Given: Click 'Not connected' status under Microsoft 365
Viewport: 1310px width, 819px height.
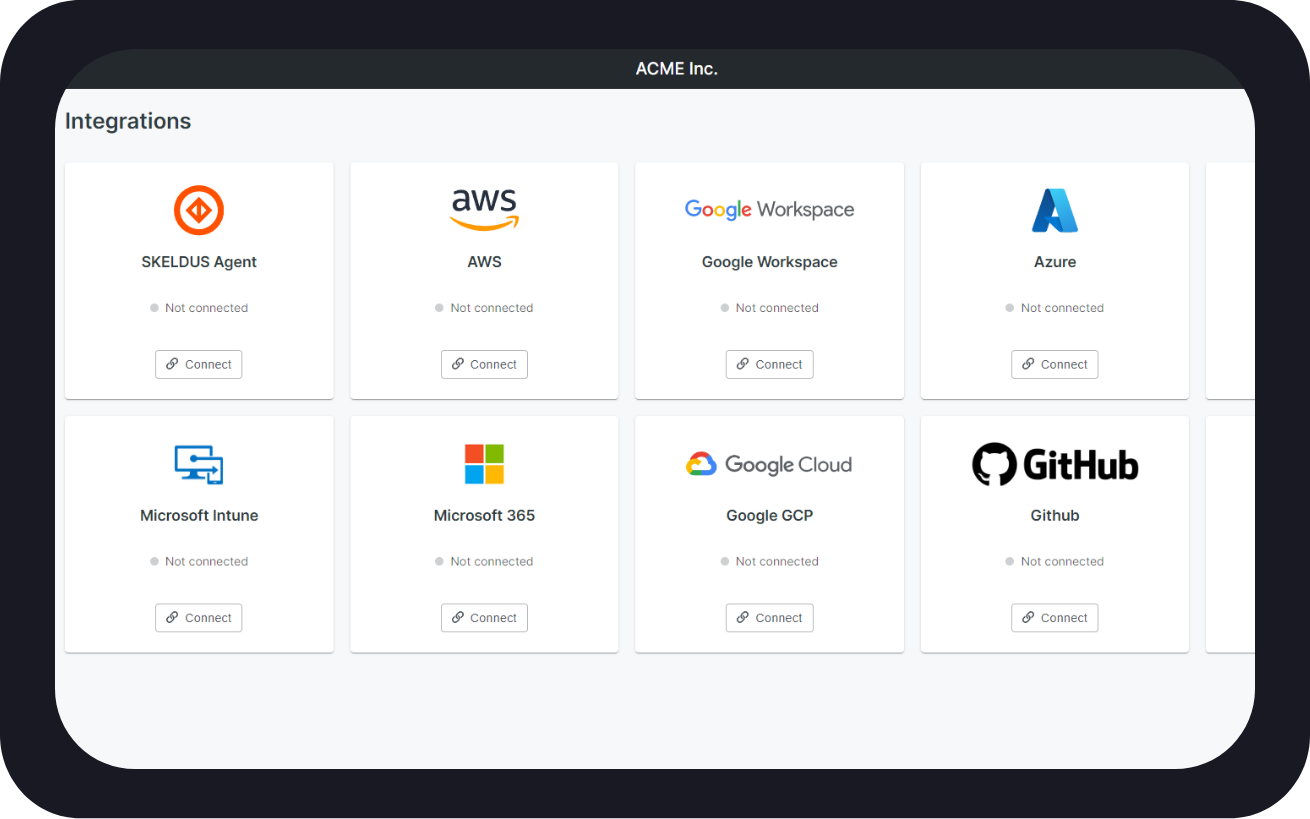Looking at the screenshot, I should (484, 562).
